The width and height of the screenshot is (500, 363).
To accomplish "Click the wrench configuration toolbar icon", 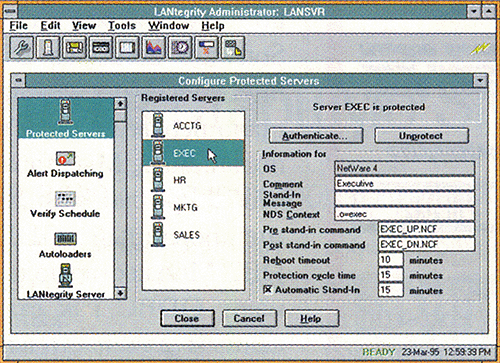I will tap(22, 48).
